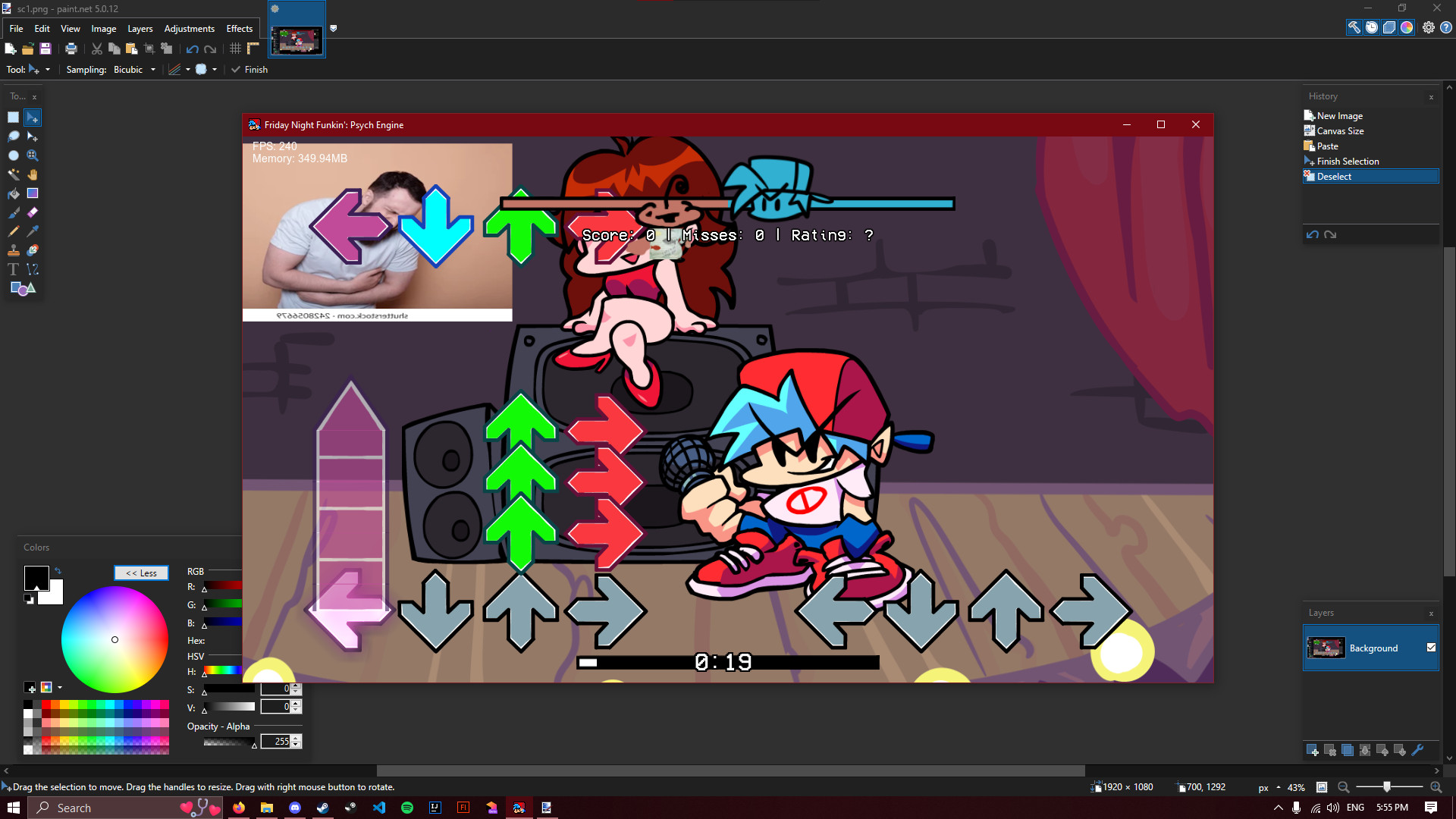Select the Ellipse Select tool
Image resolution: width=1456 pixels, height=819 pixels.
click(x=13, y=155)
